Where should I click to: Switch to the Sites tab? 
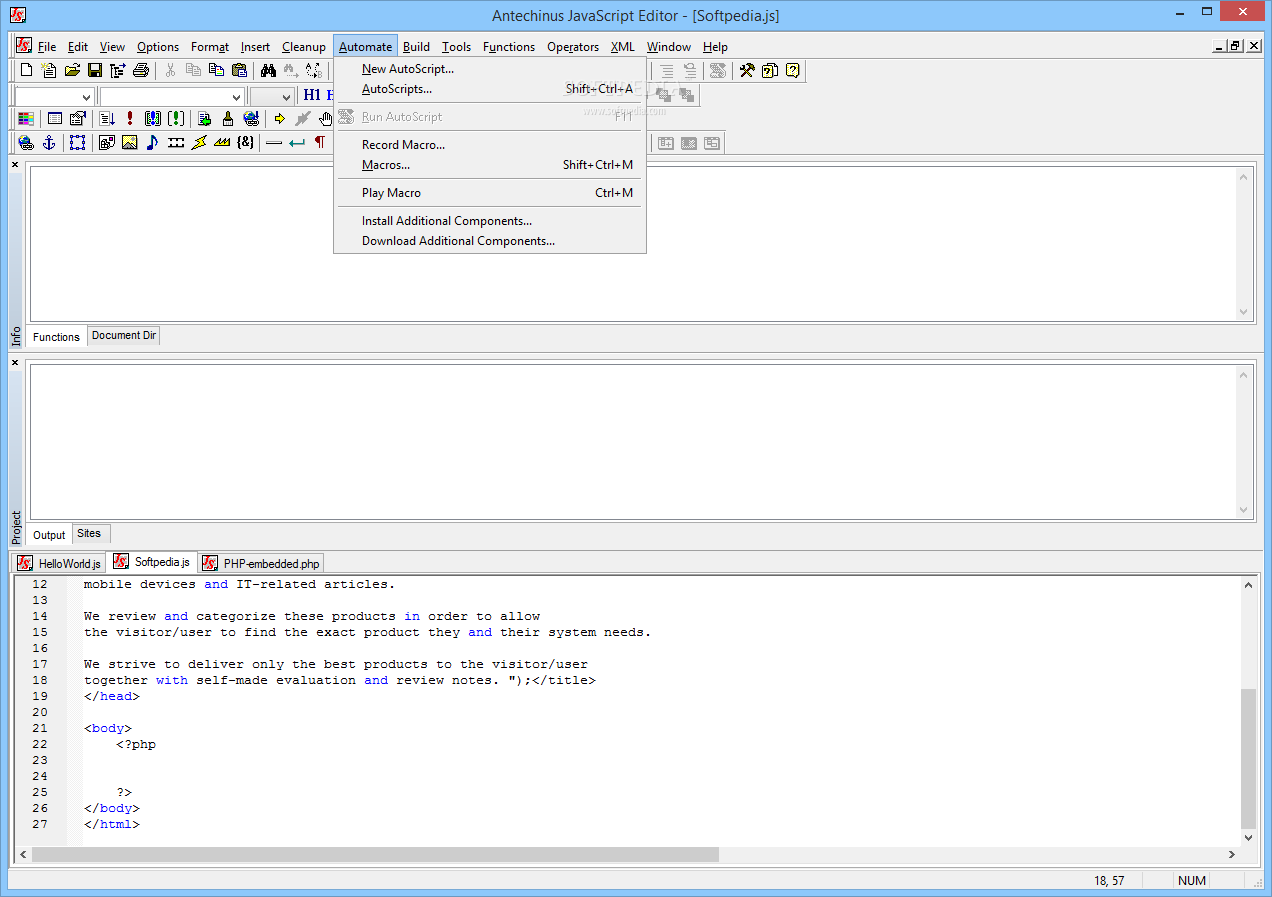89,534
